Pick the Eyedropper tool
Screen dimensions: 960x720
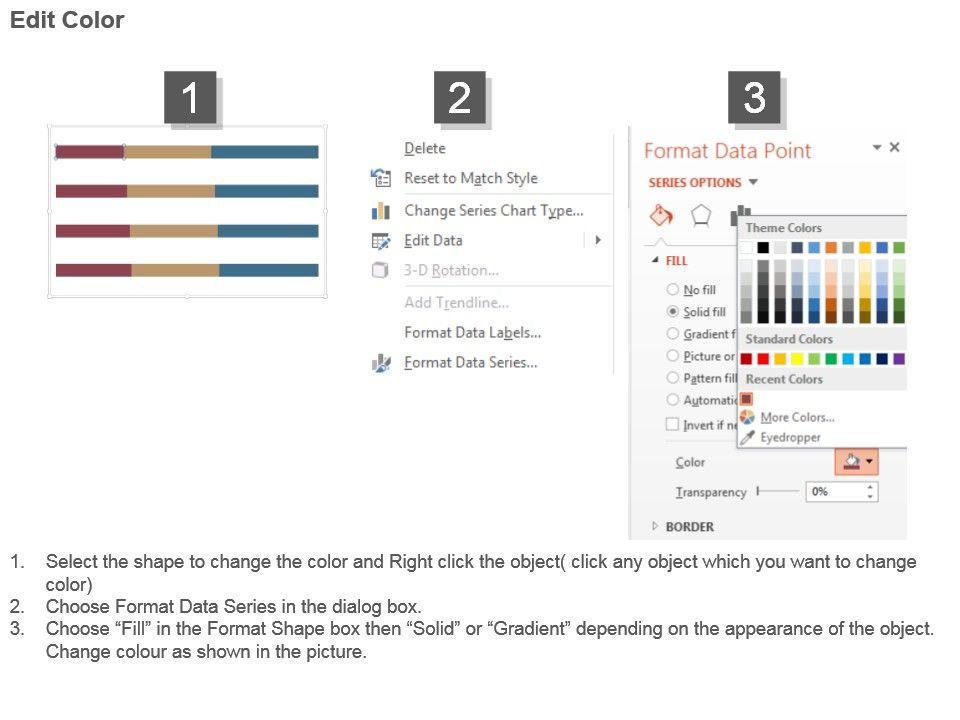point(747,437)
